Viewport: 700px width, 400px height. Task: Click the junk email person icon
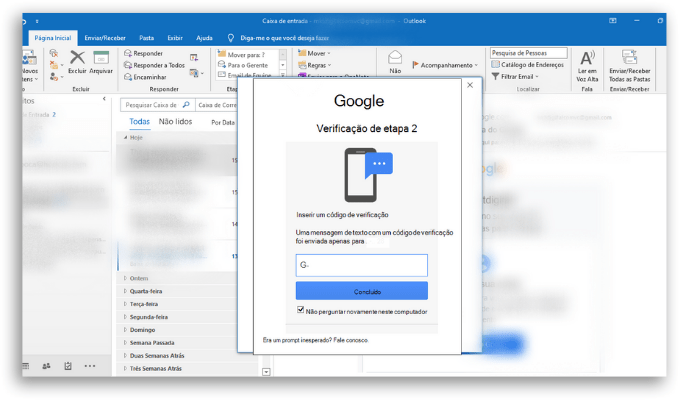(x=54, y=77)
